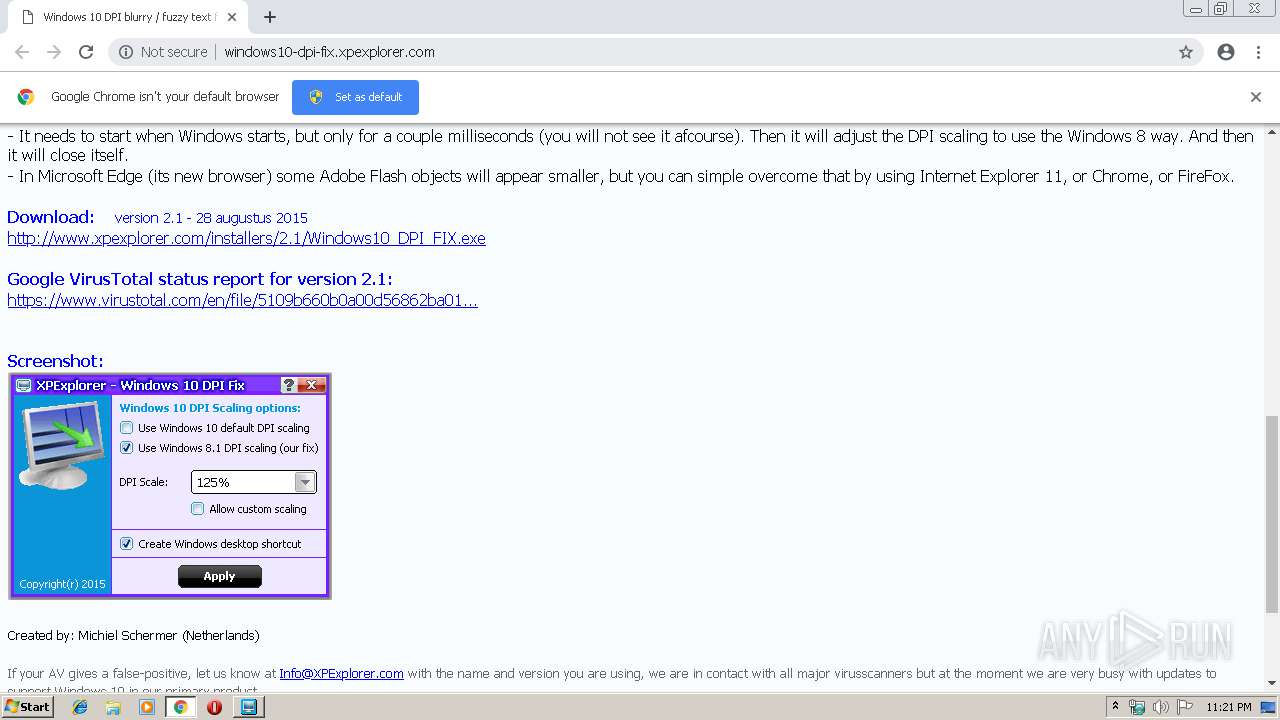Click the close X in DPI Fix title

(312, 385)
